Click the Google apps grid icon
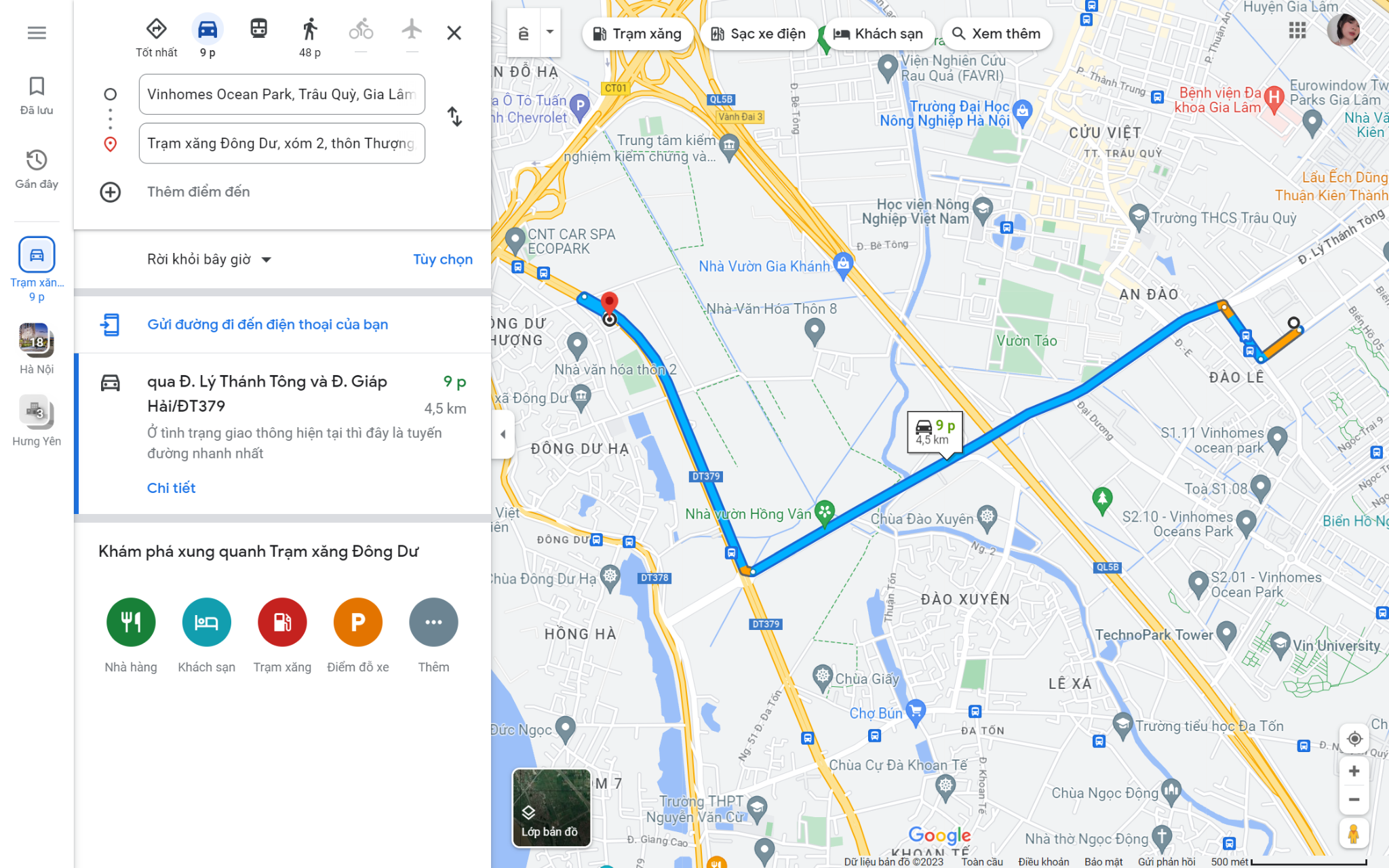 (x=1297, y=31)
